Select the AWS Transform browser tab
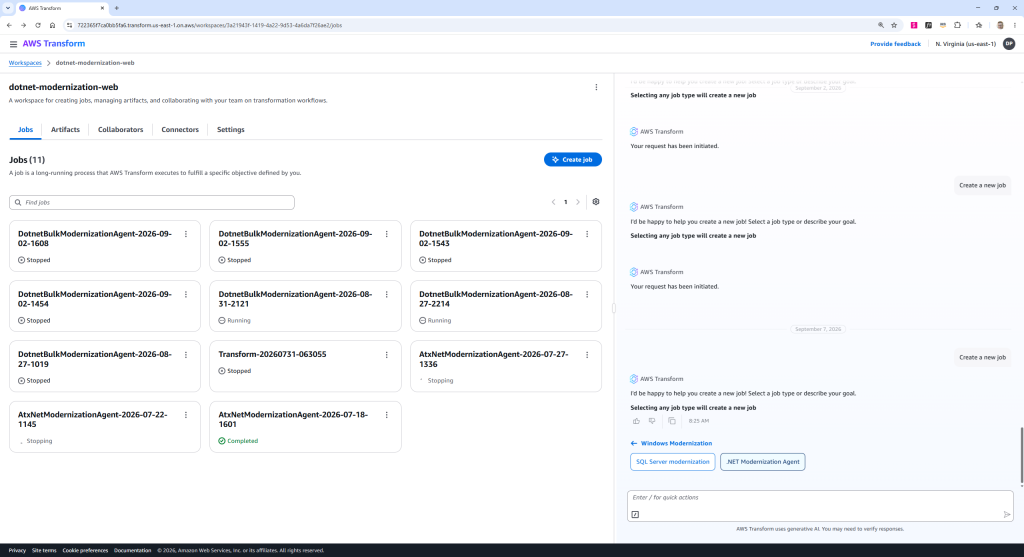 point(61,8)
